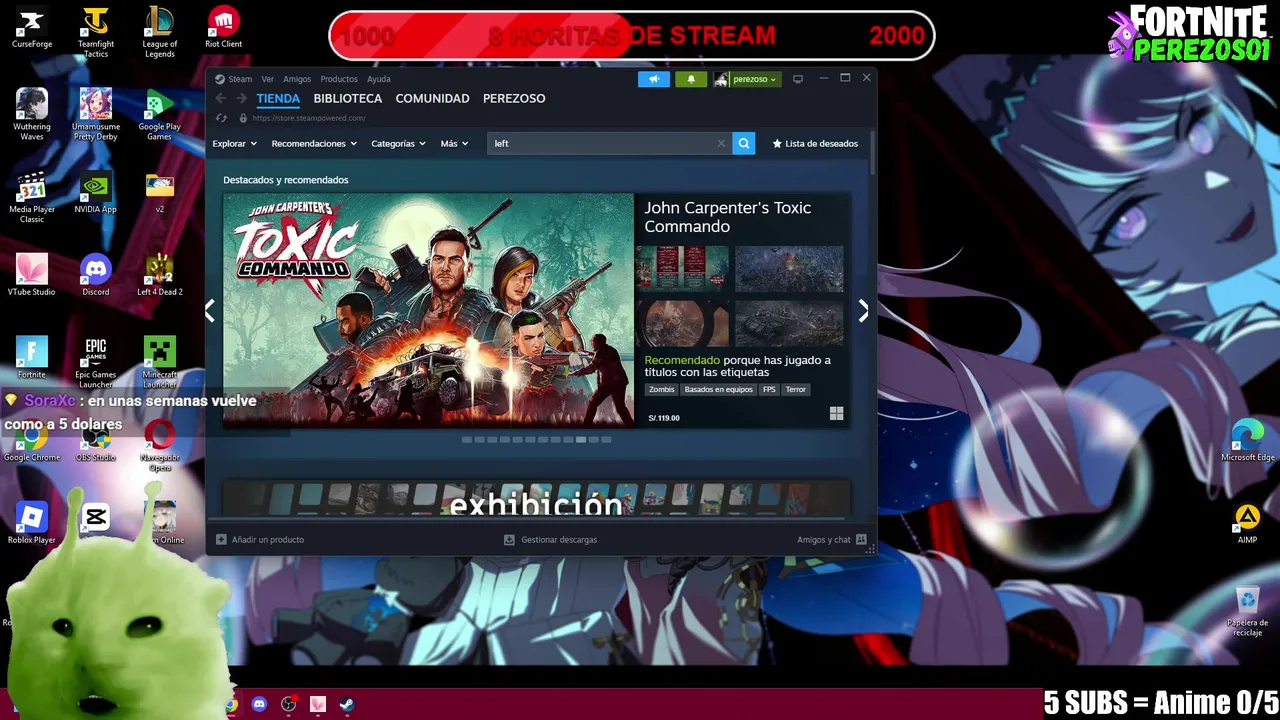
Task: Open Riot Client desktop icon
Action: coord(224,29)
